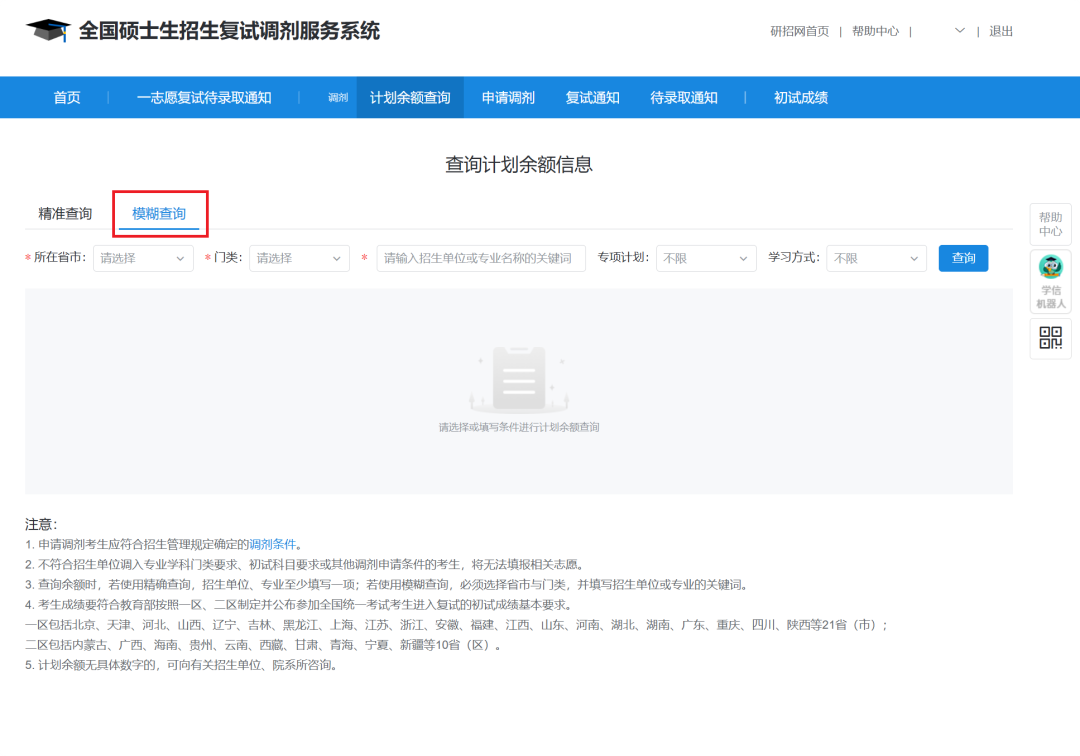This screenshot has height=756, width=1080.
Task: Click the 查询 search button
Action: (x=963, y=258)
